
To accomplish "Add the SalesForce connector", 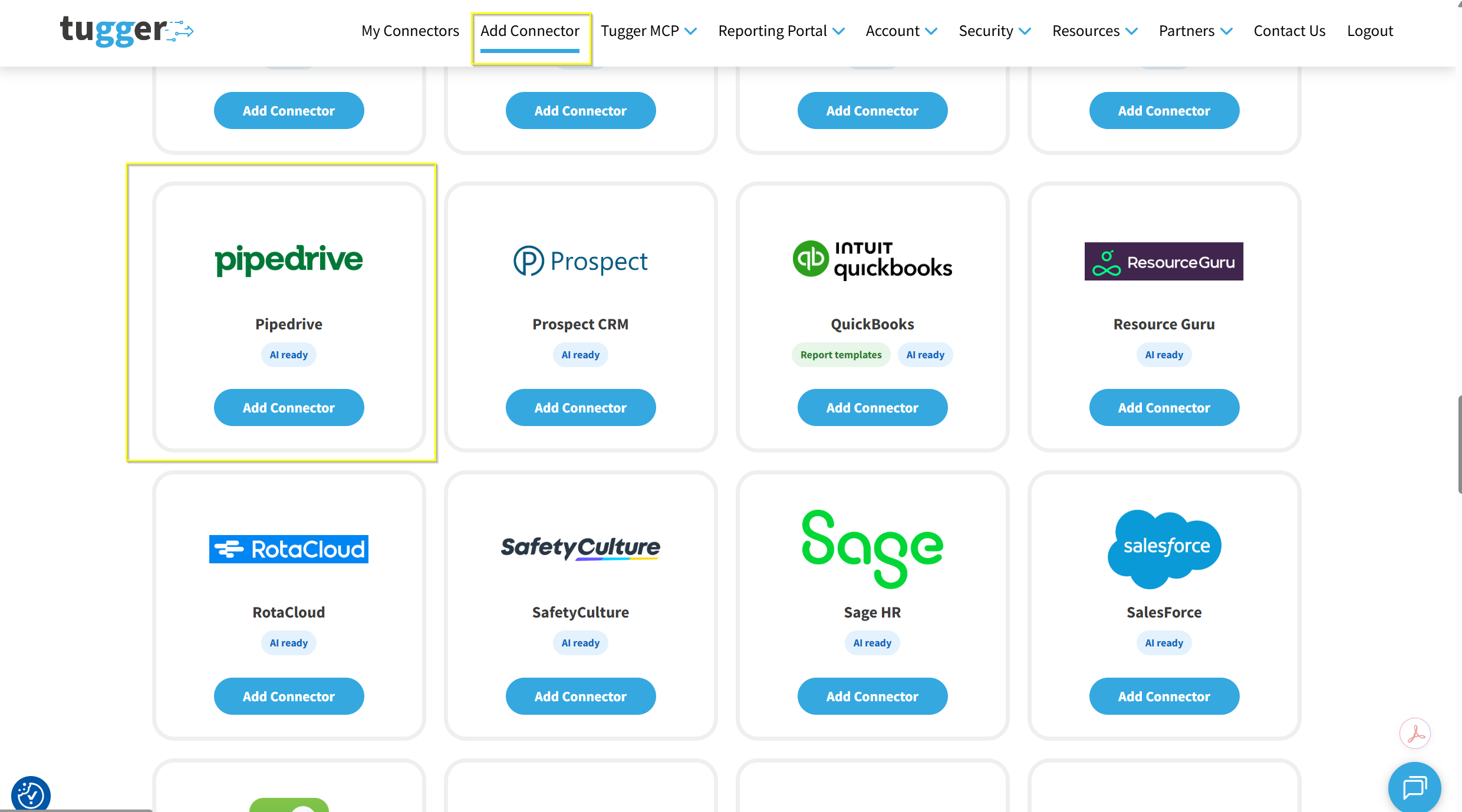I will (1164, 696).
